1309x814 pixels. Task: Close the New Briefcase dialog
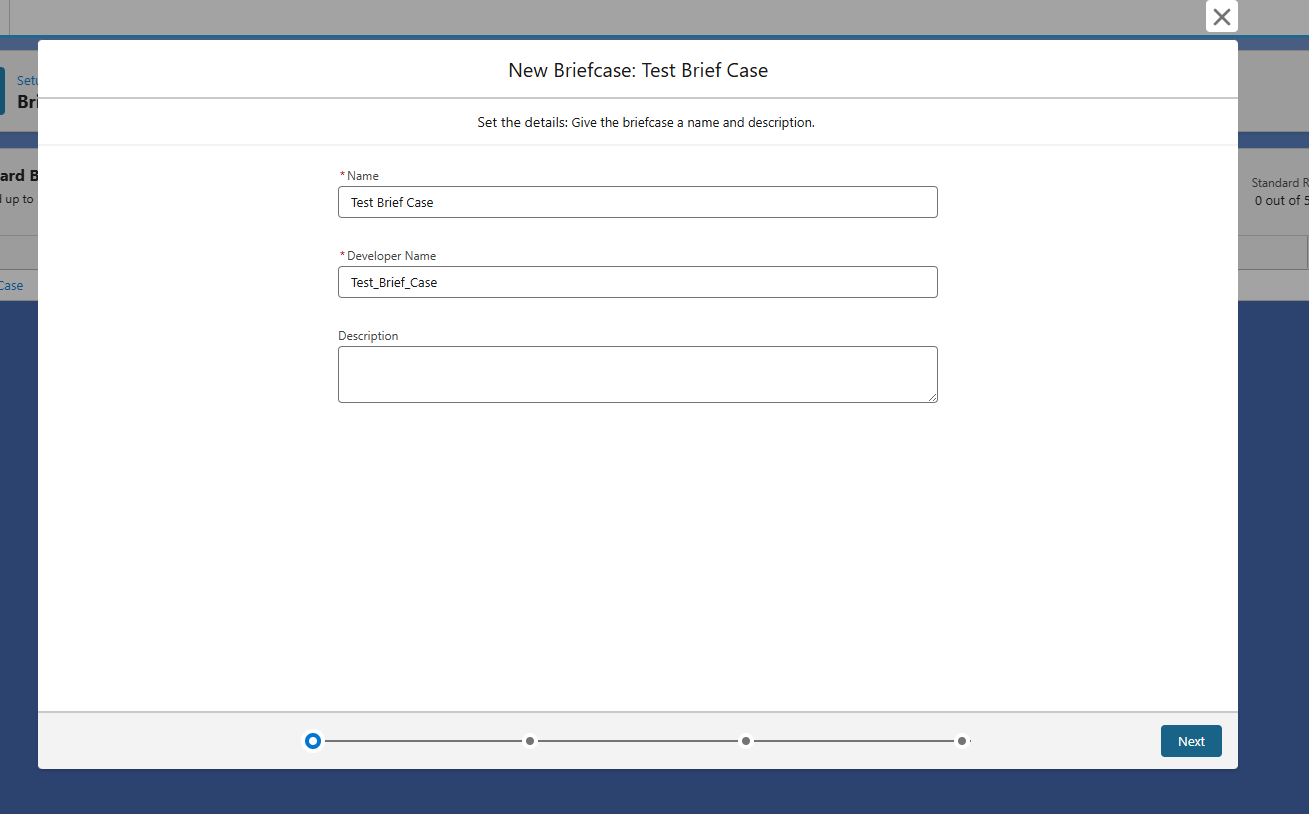(x=1221, y=17)
